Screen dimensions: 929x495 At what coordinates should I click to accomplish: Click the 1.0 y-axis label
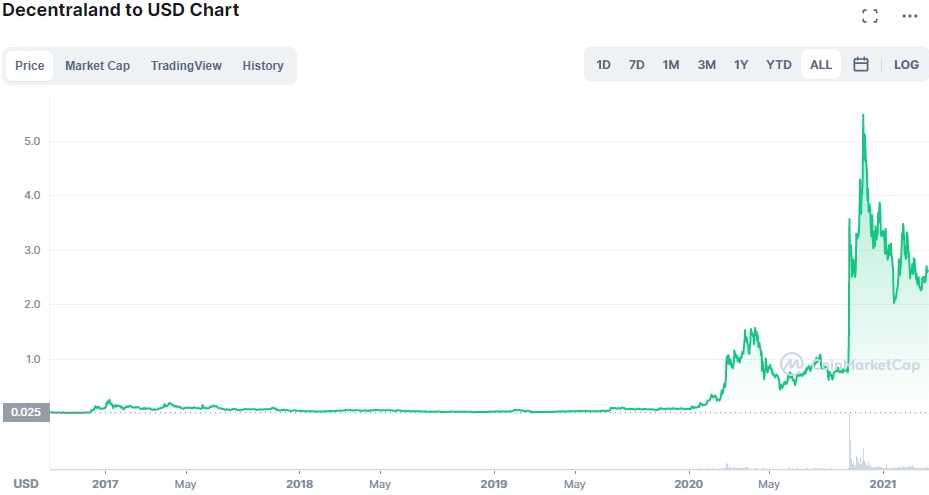(32, 359)
